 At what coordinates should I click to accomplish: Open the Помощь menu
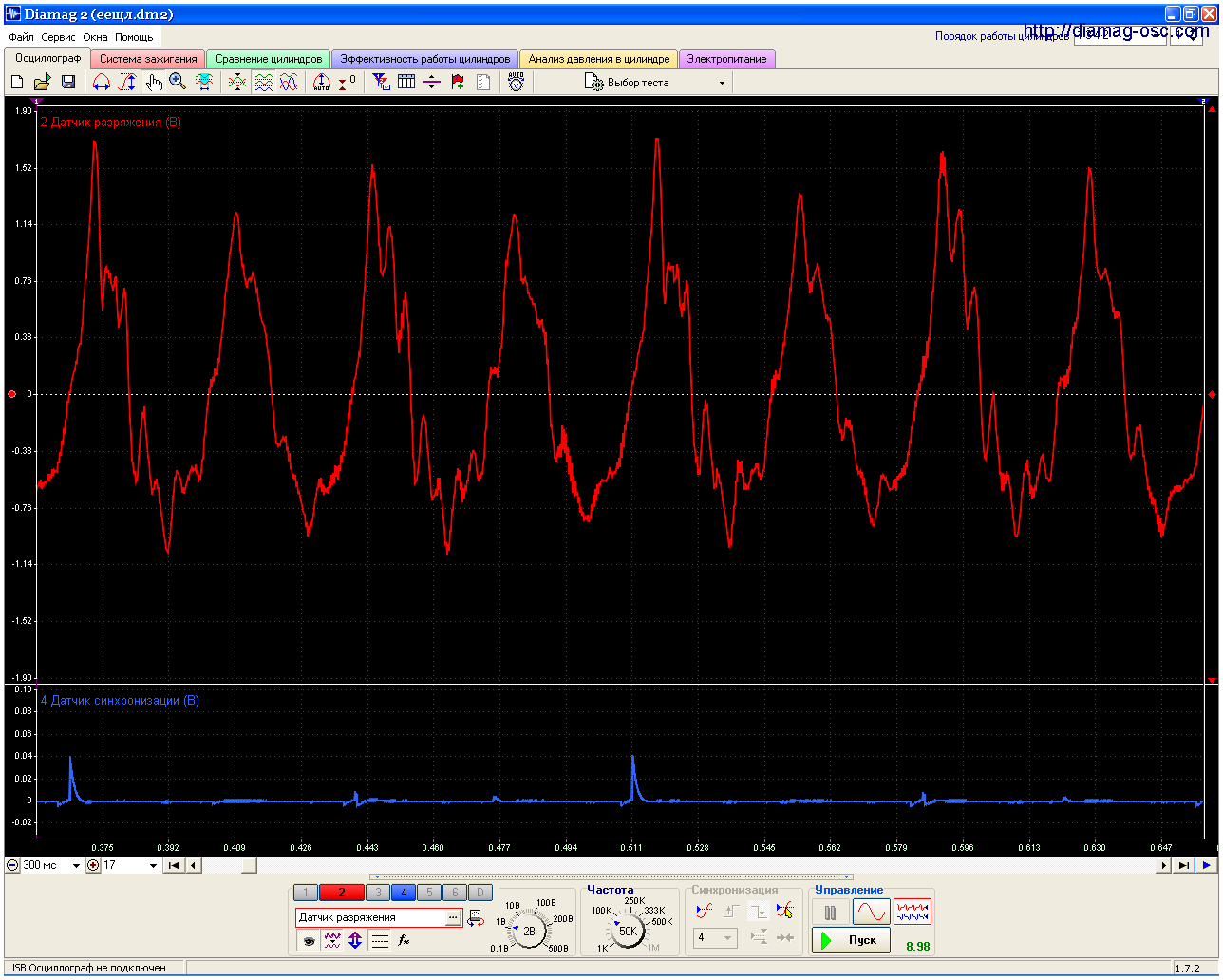pos(134,37)
